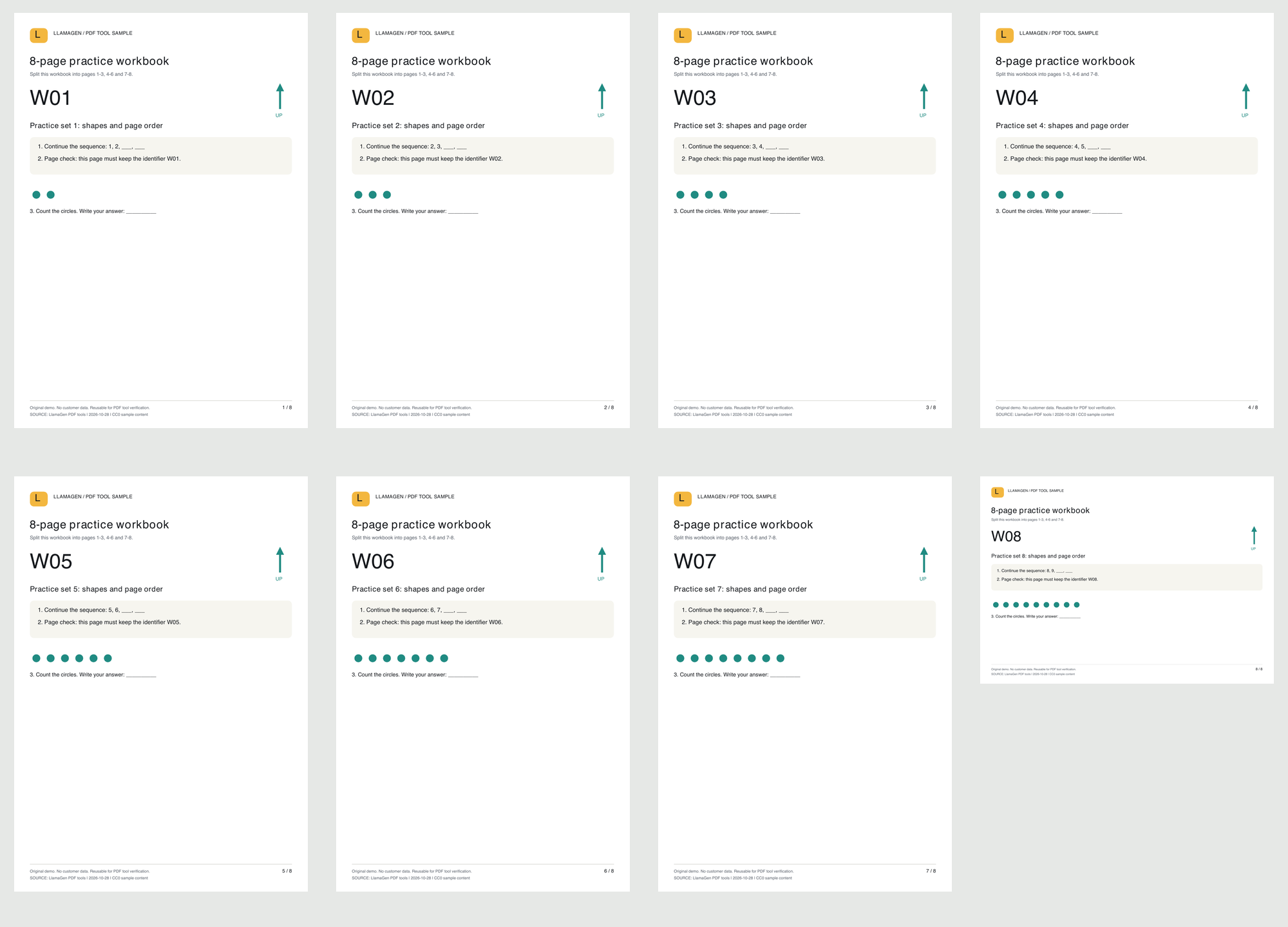Select the L logo on page W06
Viewport: 1288px width, 927px height.
361,499
